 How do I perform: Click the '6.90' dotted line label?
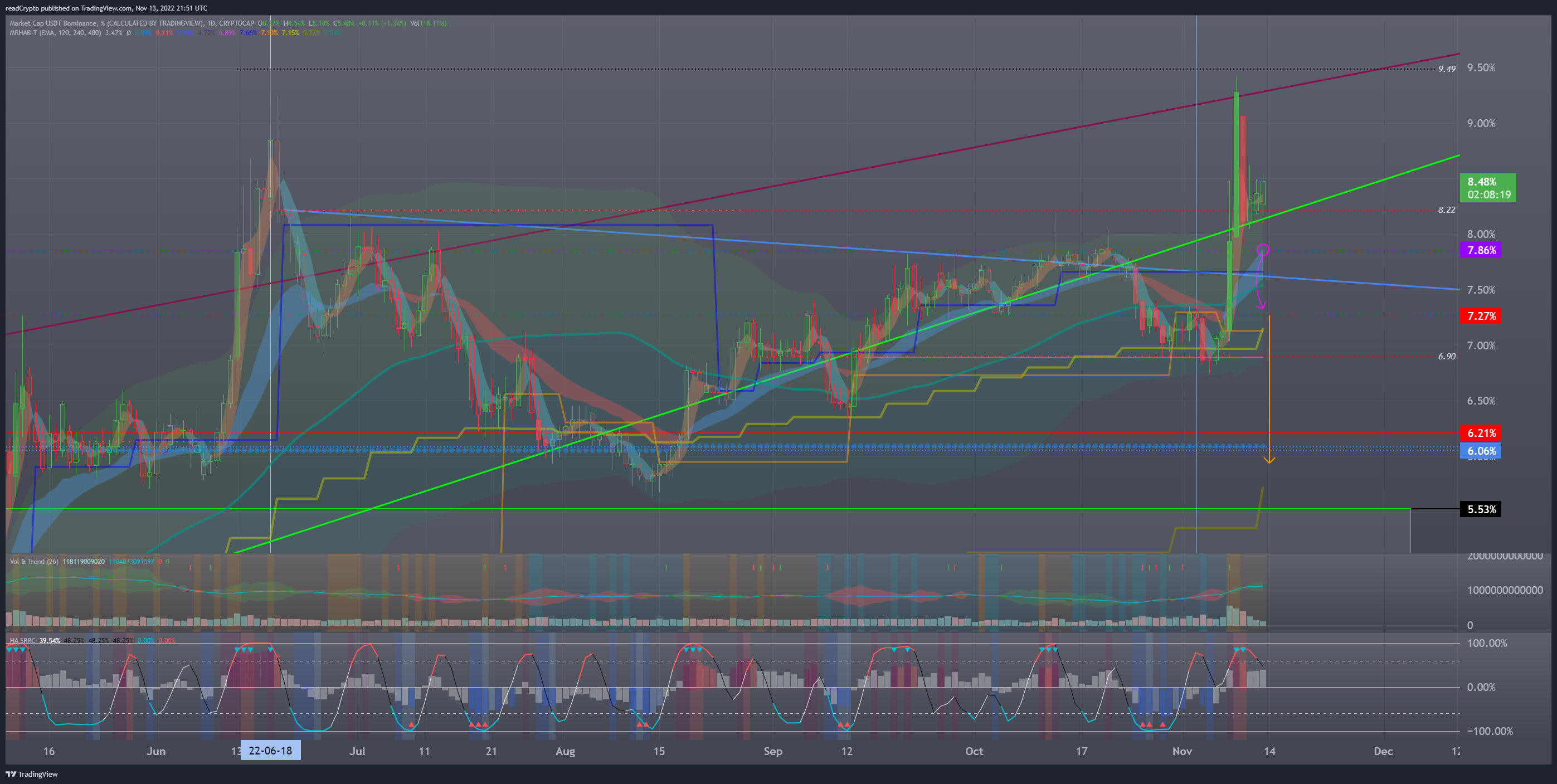(1447, 357)
